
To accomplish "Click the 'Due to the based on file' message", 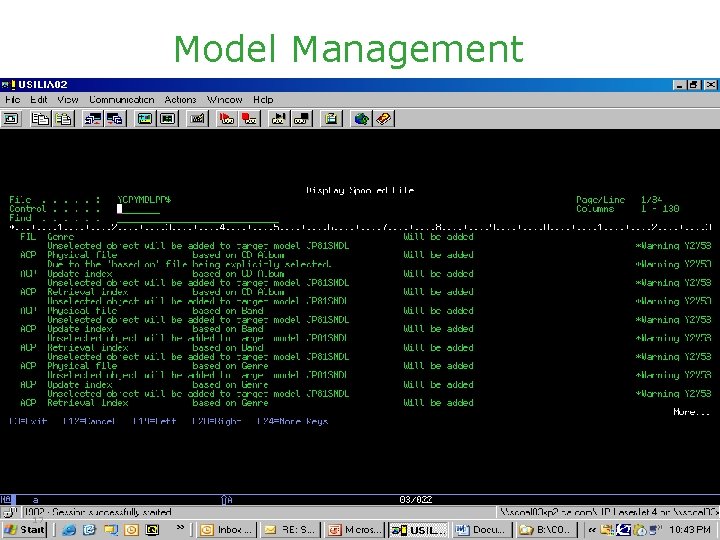I will click(189, 264).
